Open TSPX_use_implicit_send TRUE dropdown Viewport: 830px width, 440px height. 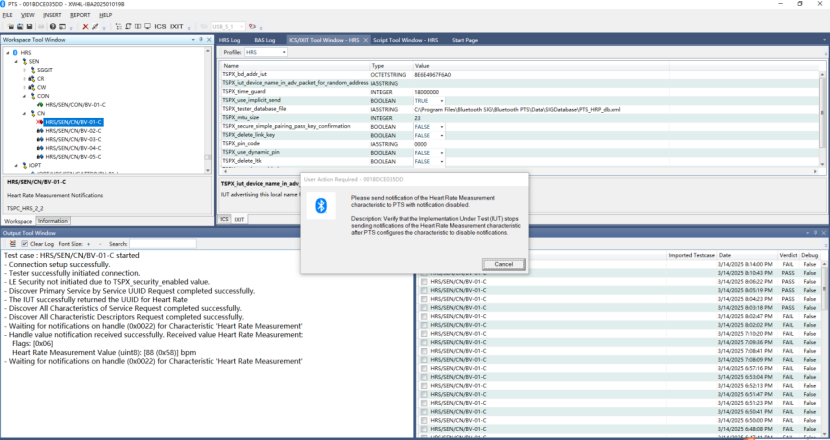coord(442,101)
